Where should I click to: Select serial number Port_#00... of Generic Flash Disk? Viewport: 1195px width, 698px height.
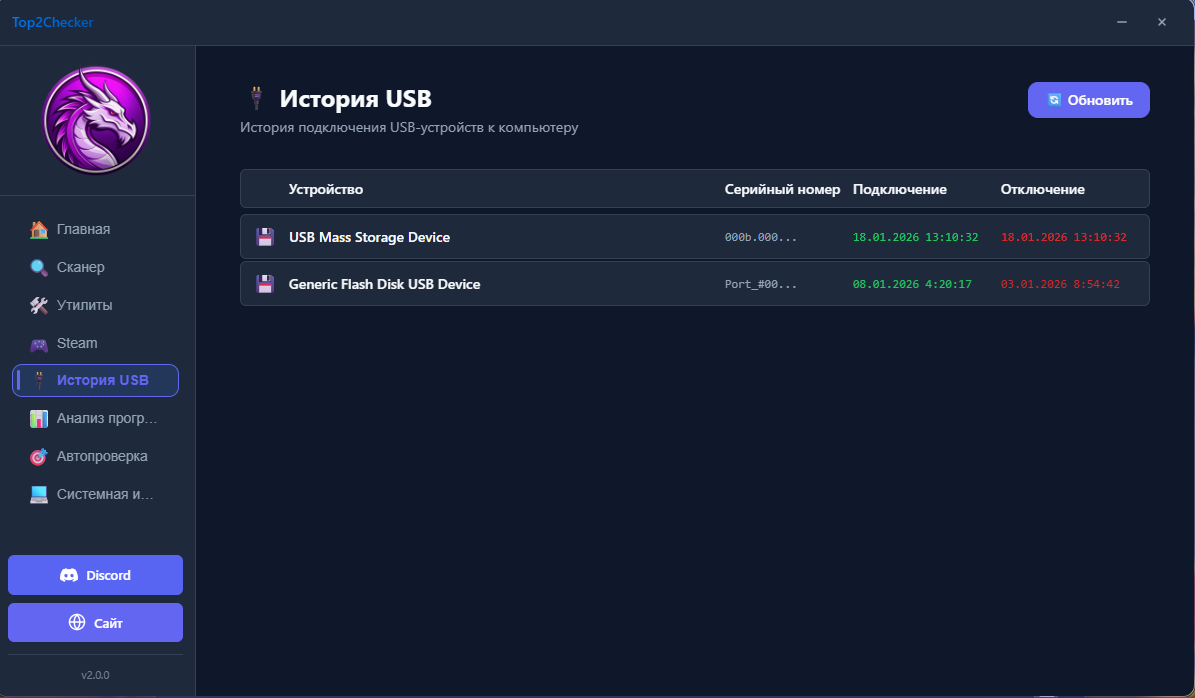[x=760, y=285]
